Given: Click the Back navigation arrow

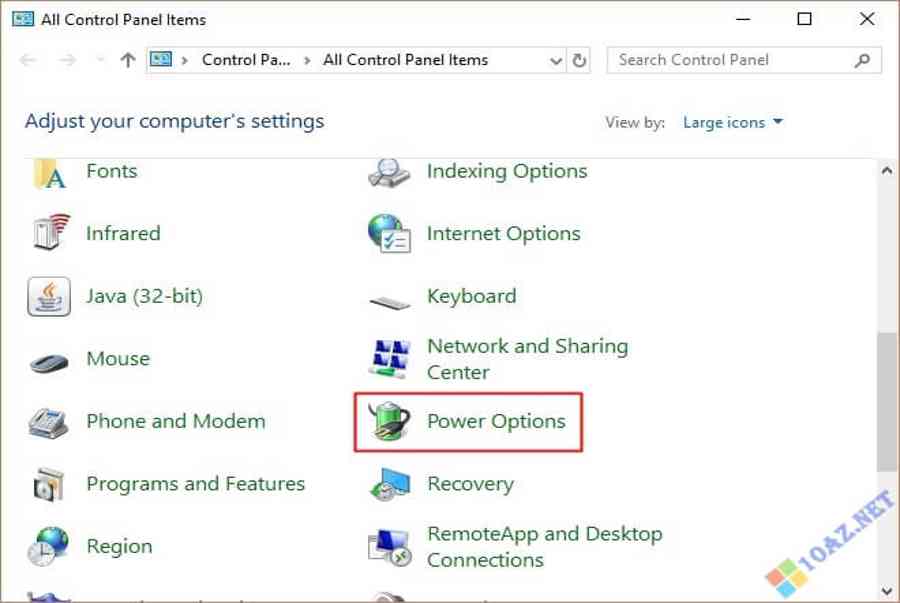Looking at the screenshot, I should (x=28, y=60).
